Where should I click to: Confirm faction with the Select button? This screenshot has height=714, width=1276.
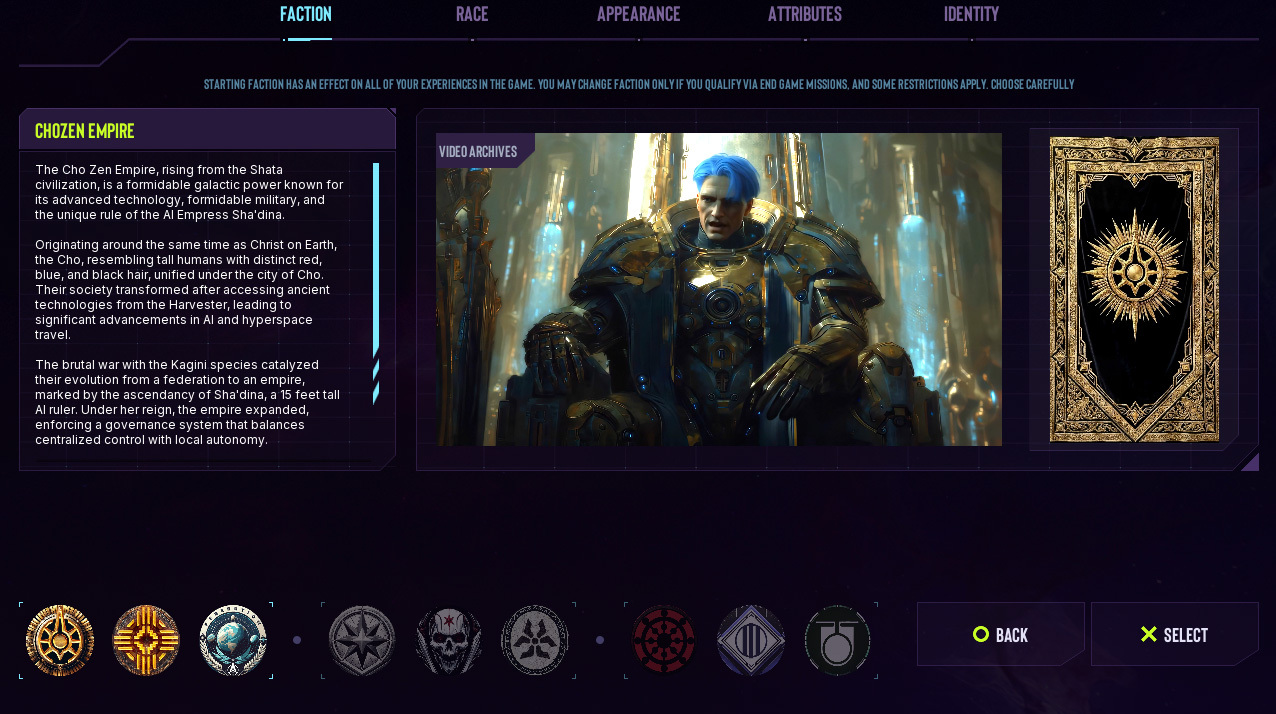[x=1174, y=634]
